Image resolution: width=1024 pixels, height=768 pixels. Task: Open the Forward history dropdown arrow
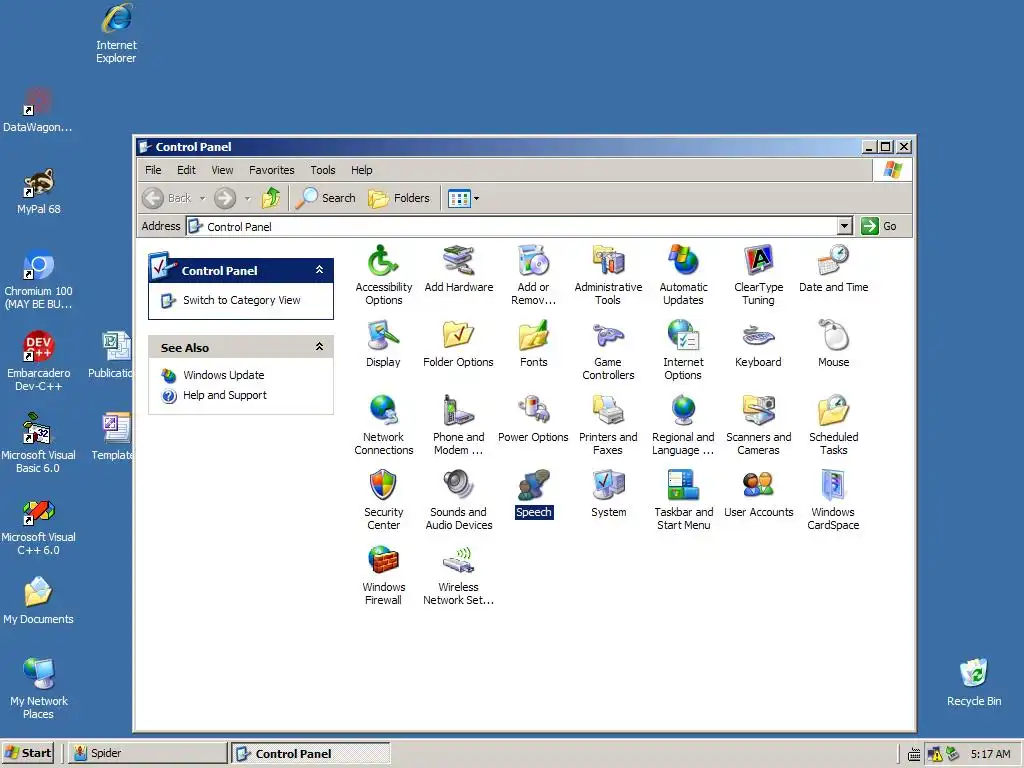[x=247, y=198]
